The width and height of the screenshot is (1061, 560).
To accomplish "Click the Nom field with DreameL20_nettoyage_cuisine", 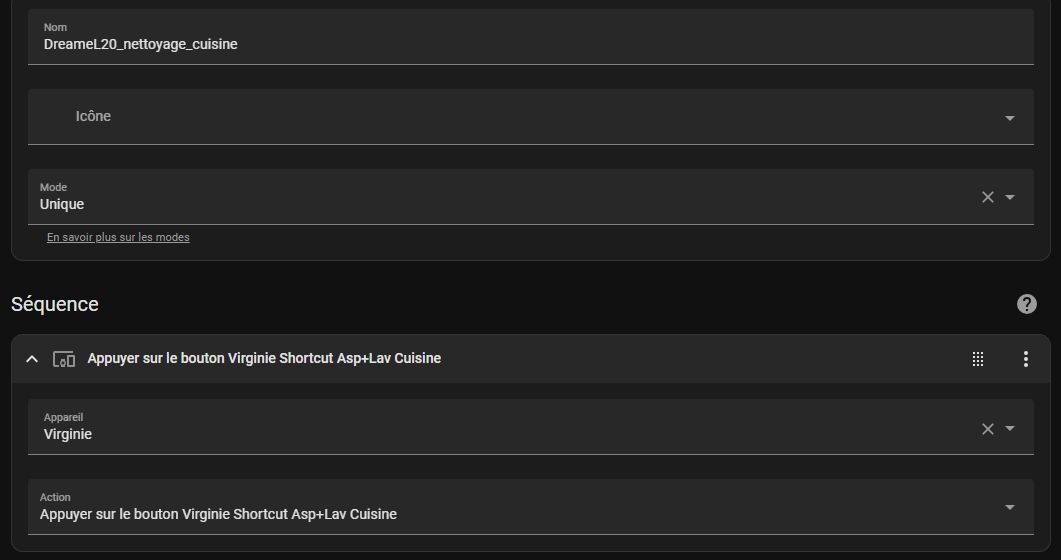I will pos(141,44).
